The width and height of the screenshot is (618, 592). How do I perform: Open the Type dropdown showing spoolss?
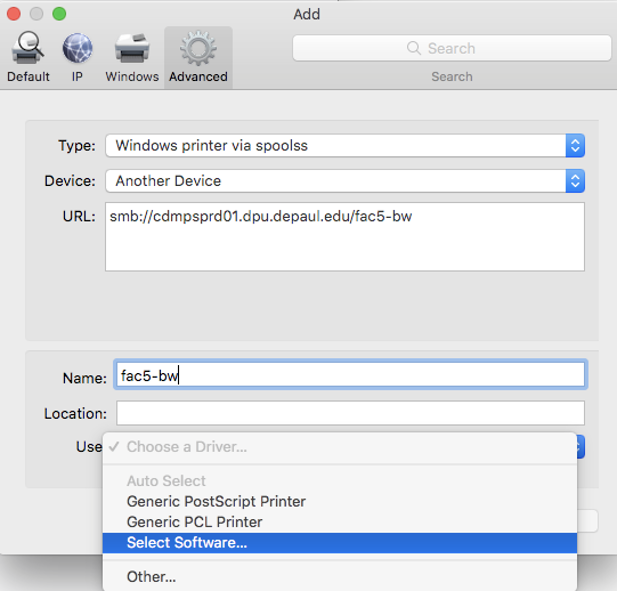pyautogui.click(x=345, y=146)
